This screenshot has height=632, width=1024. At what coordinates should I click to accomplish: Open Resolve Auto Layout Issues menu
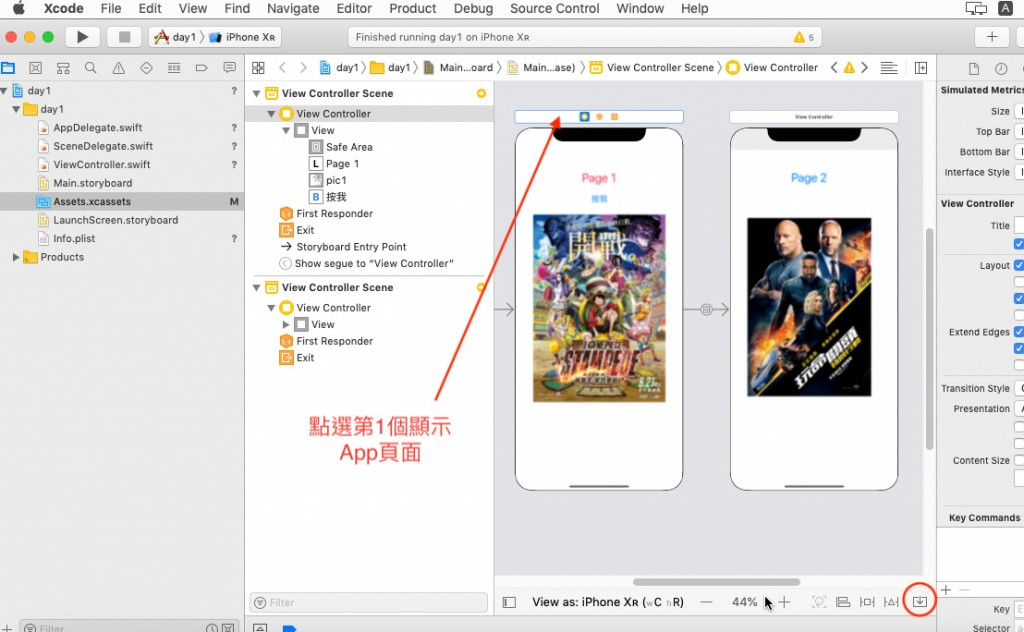click(891, 602)
